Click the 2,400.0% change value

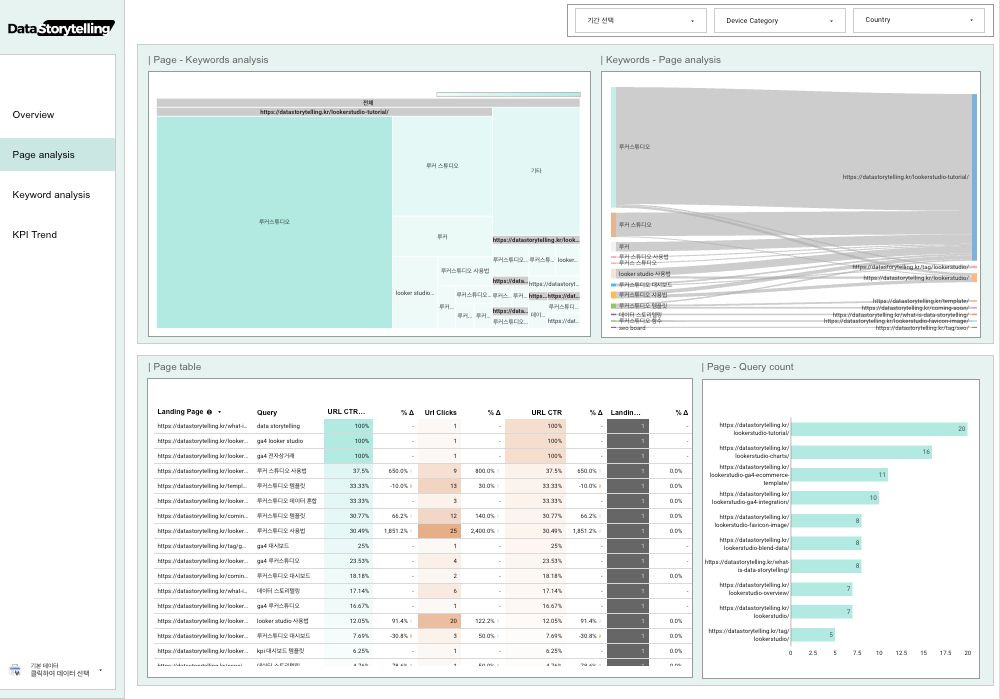tap(483, 531)
